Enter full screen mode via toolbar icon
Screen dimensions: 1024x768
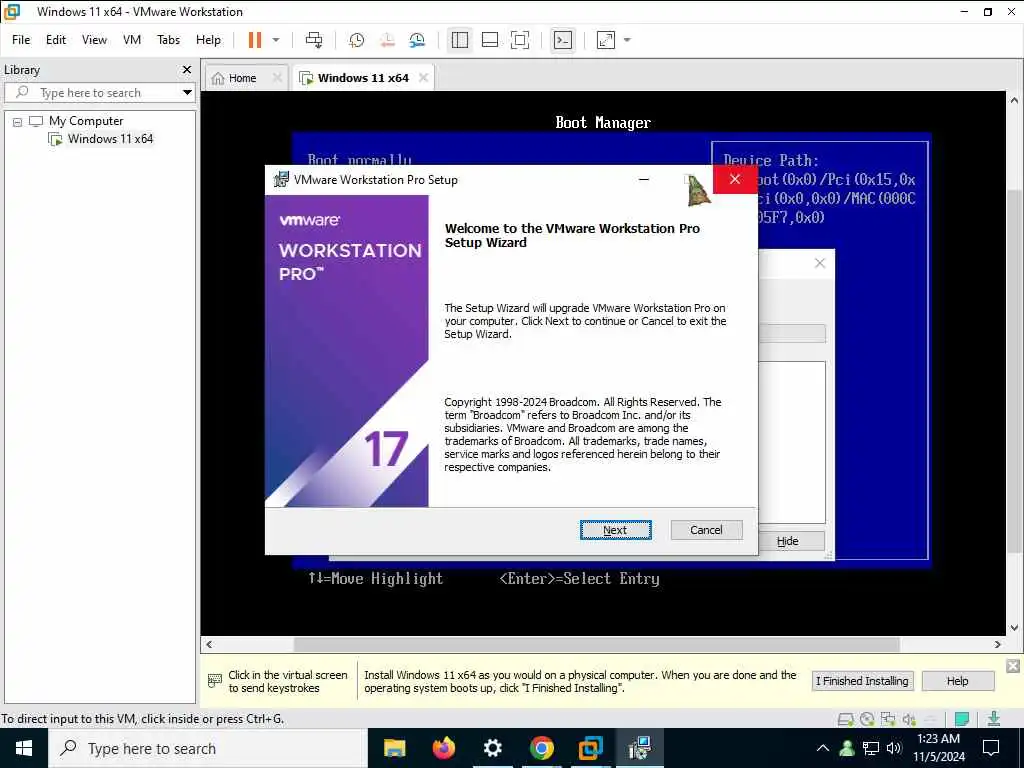coord(520,40)
